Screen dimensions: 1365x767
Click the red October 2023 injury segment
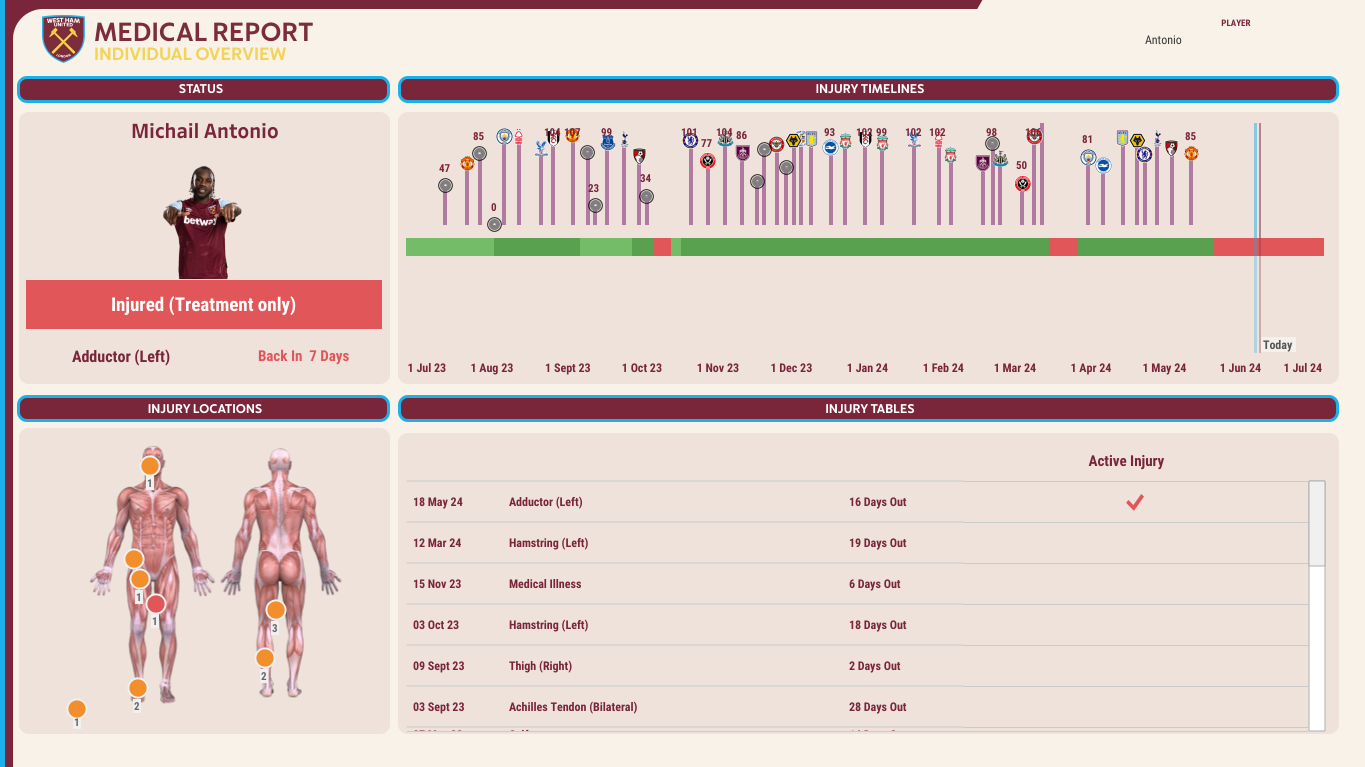(662, 247)
